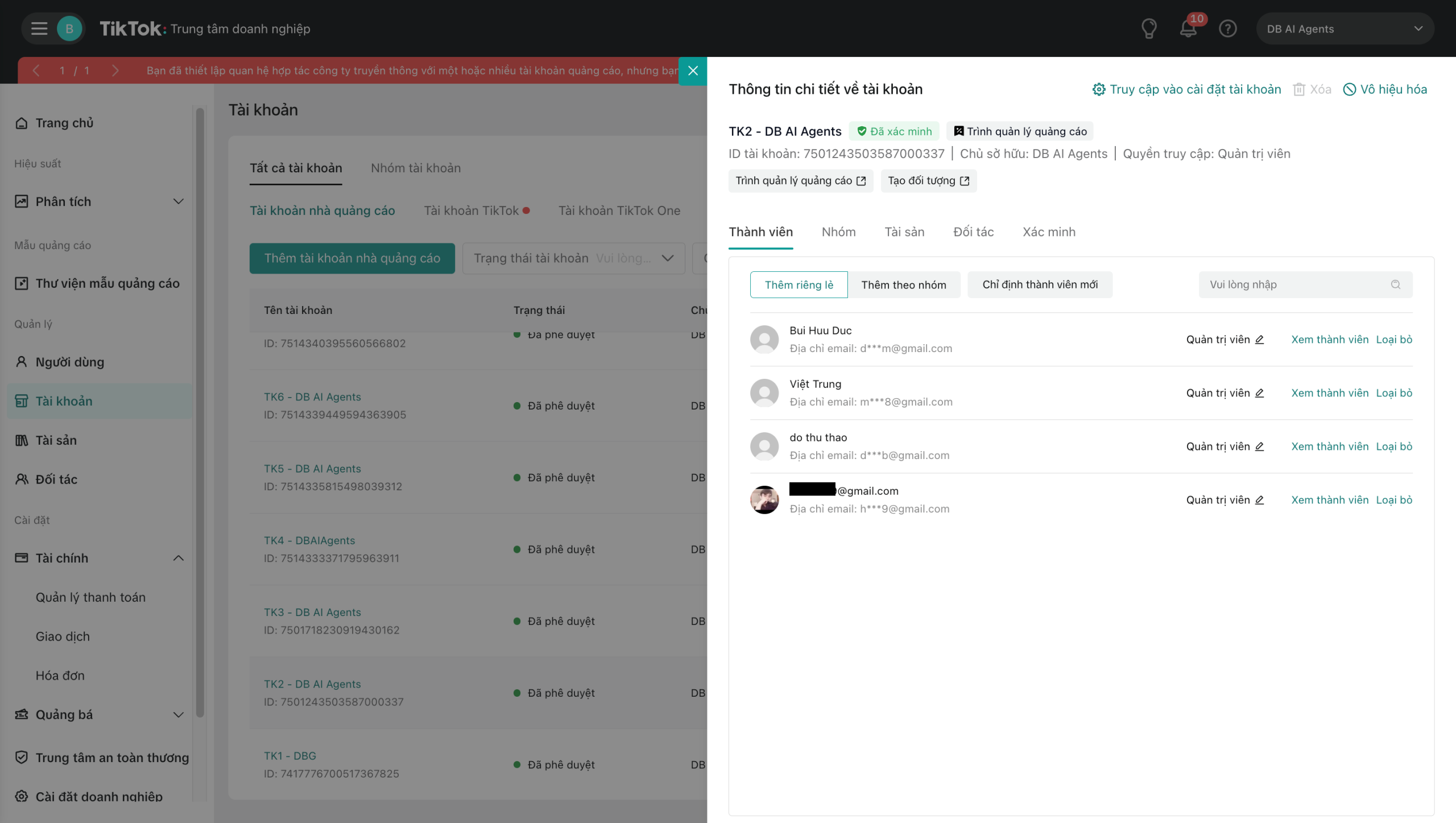Select Thêm riêng lẻ option
This screenshot has height=823, width=1456.
coord(799,284)
